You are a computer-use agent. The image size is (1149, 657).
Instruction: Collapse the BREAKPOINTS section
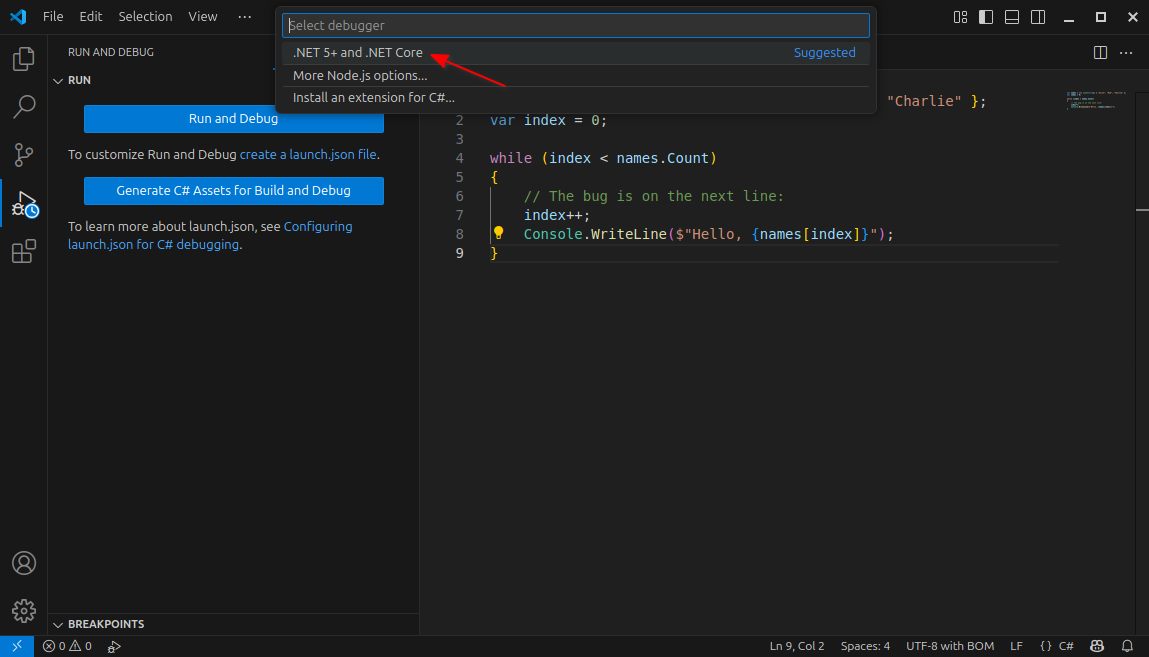58,624
